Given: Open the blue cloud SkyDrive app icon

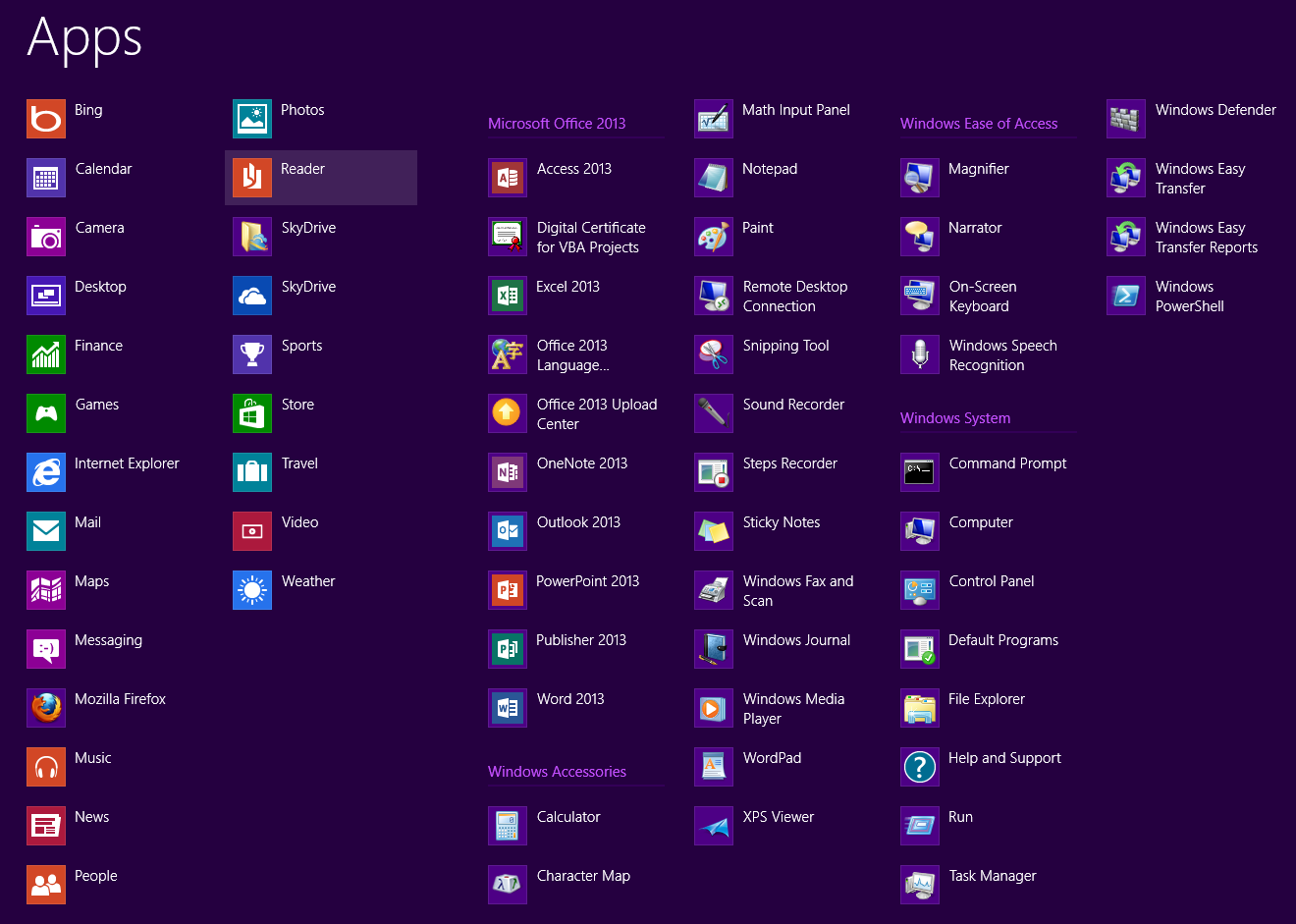Looking at the screenshot, I should tap(252, 296).
